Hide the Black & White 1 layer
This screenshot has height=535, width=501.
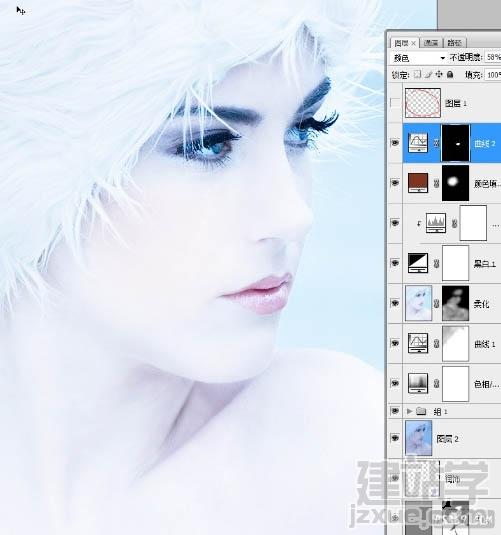[395, 263]
